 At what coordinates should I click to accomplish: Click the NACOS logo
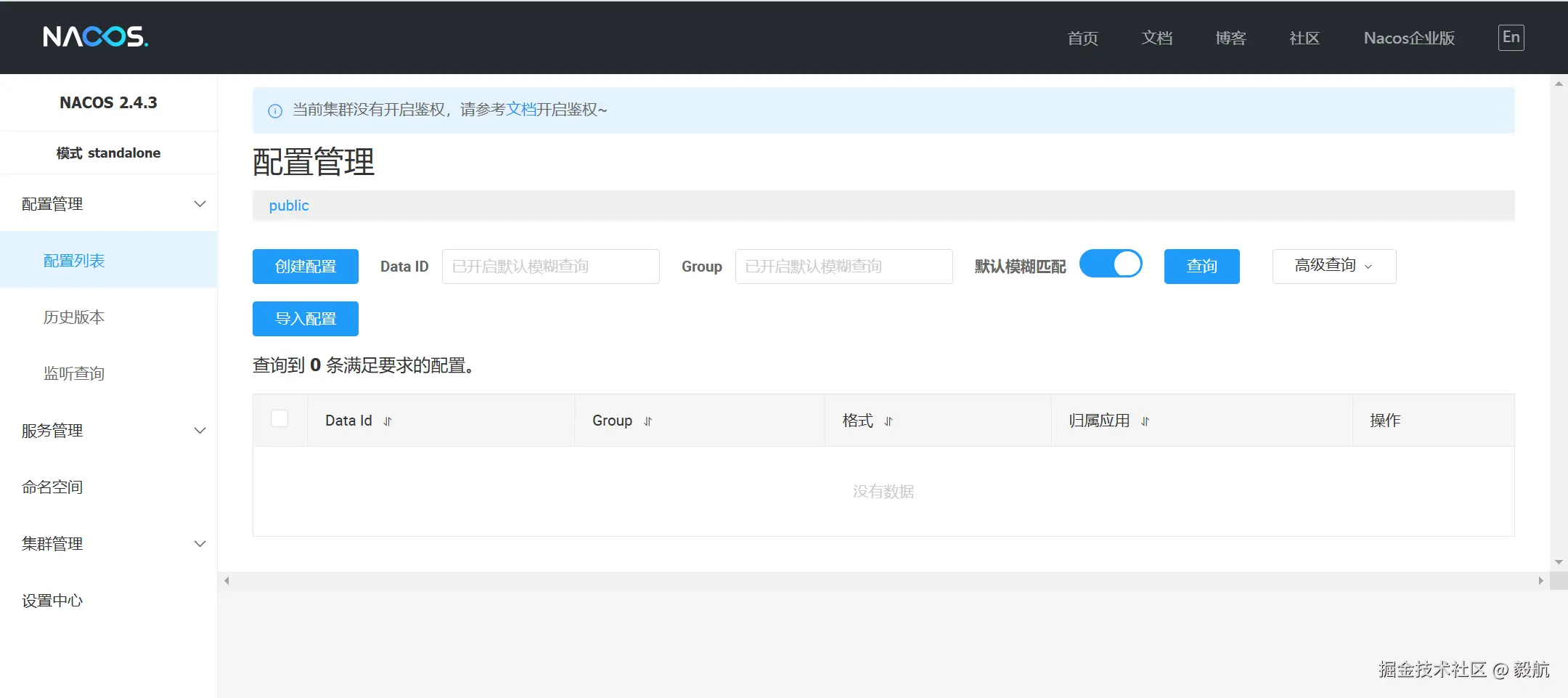pyautogui.click(x=95, y=36)
